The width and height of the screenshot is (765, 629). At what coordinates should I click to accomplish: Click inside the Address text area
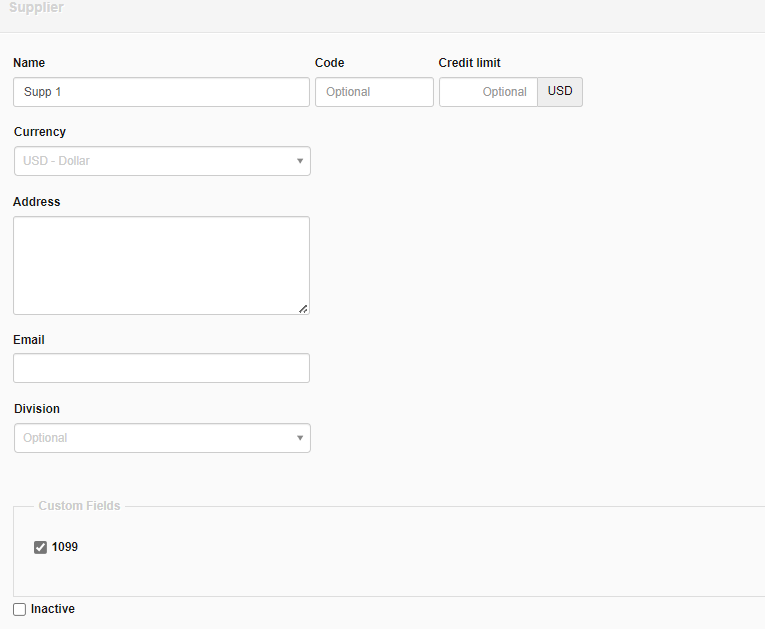click(x=161, y=265)
